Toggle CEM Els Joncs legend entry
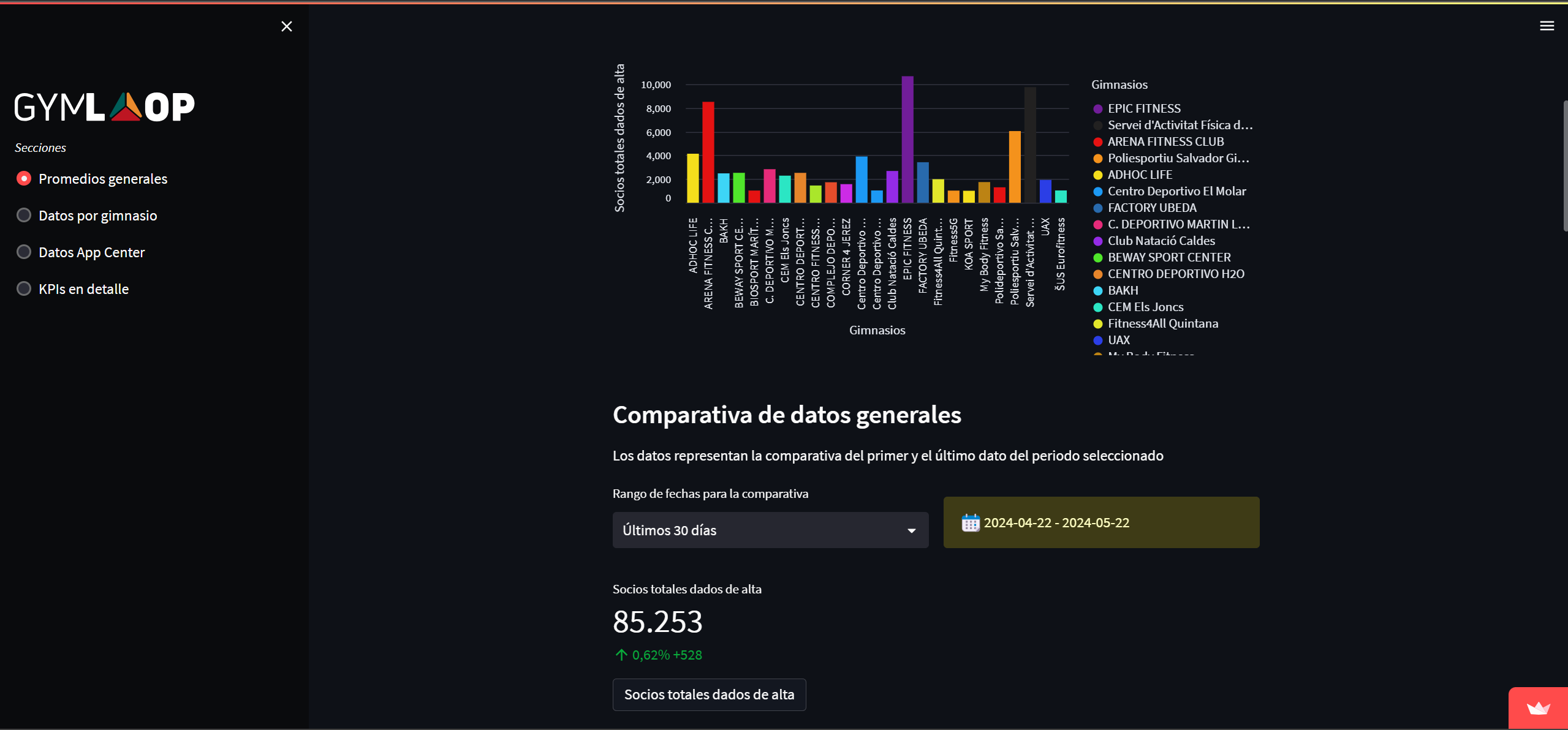 (x=1138, y=307)
